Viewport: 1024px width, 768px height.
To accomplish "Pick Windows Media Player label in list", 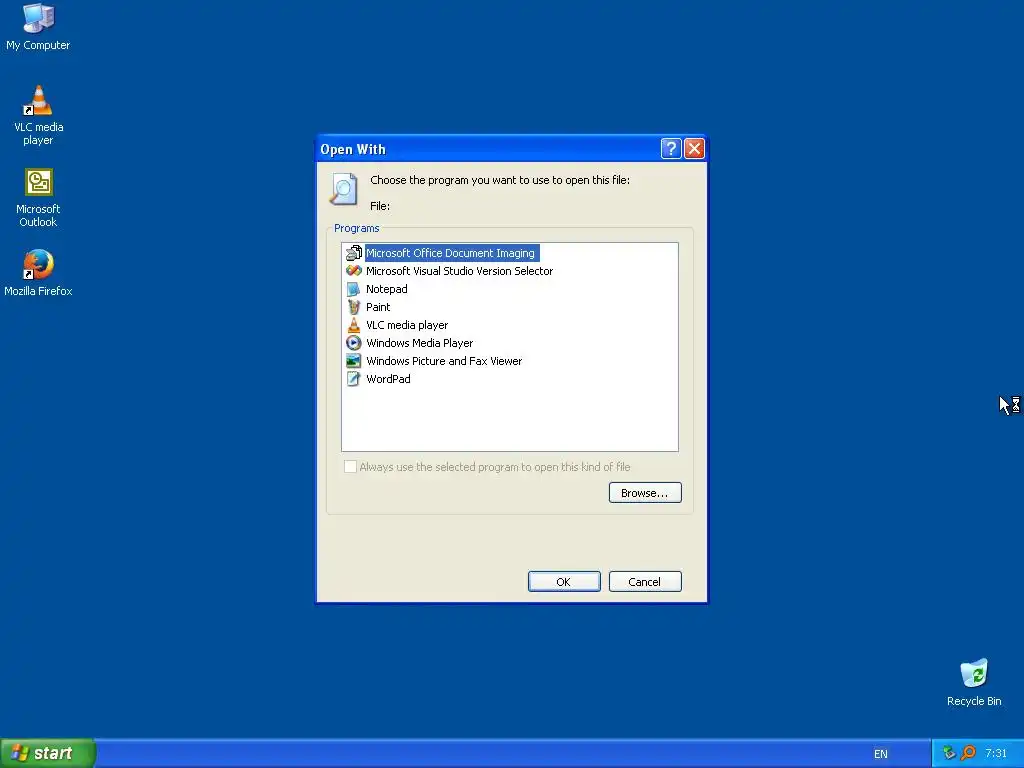I will coord(419,343).
